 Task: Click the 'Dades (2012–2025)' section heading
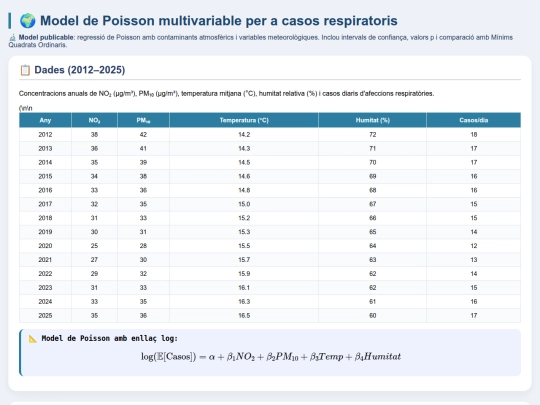click(x=80, y=70)
